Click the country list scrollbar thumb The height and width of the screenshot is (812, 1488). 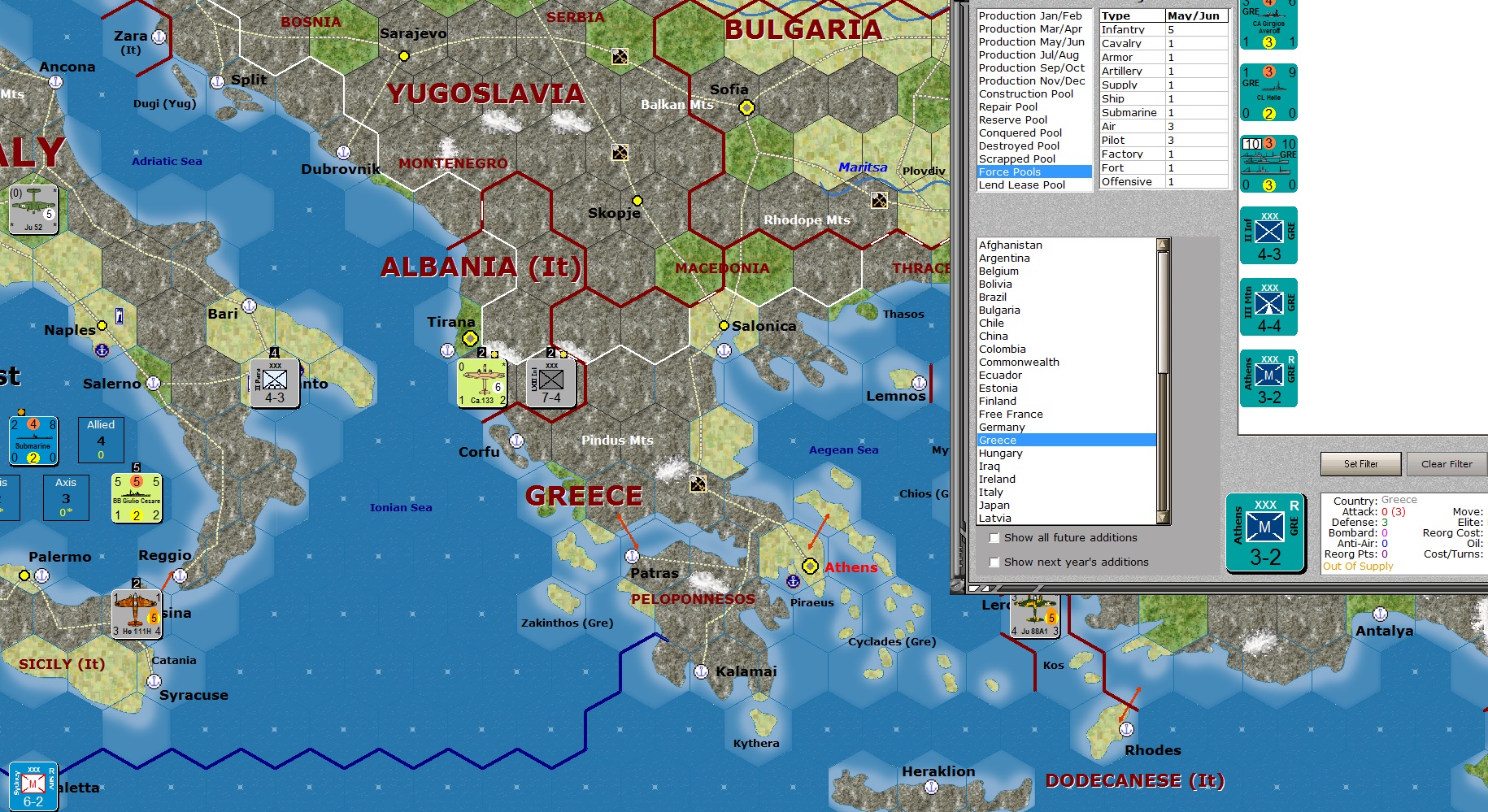click(x=1163, y=313)
